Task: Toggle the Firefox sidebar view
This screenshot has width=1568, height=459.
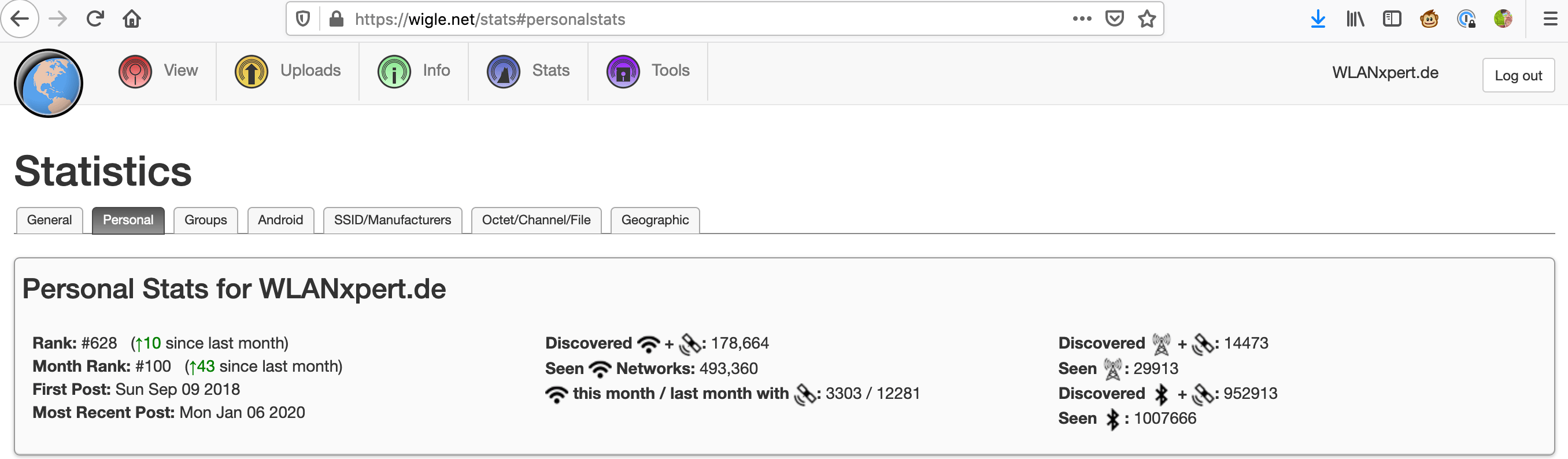Action: pyautogui.click(x=1392, y=19)
